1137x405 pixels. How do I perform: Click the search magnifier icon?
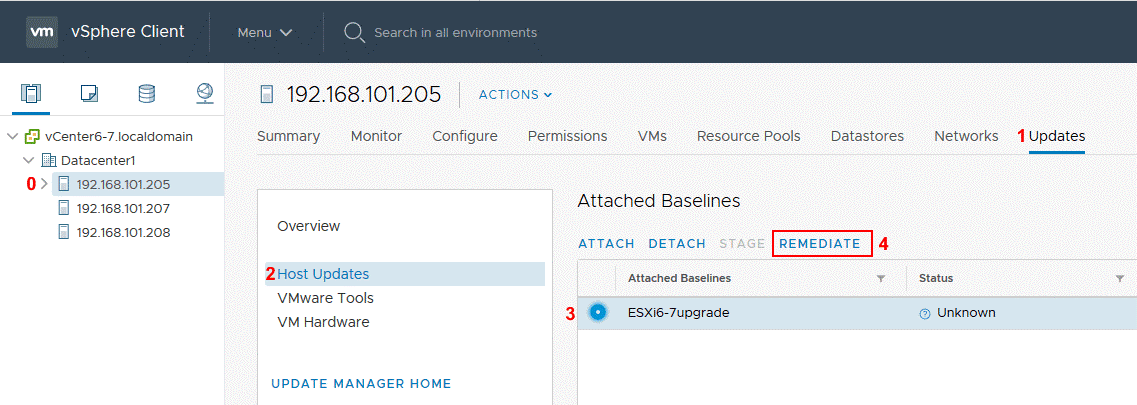(x=354, y=32)
